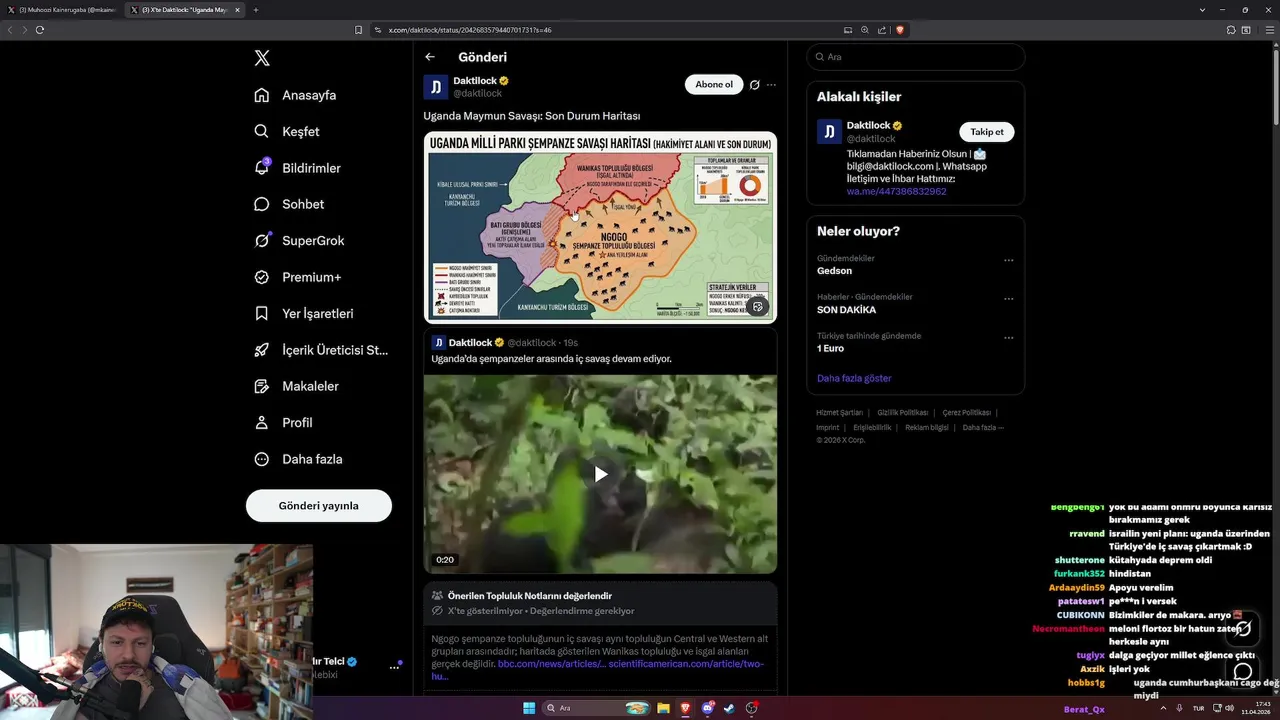This screenshot has height=720, width=1280.
Task: Play the chimpanzee video
Action: (x=600, y=474)
